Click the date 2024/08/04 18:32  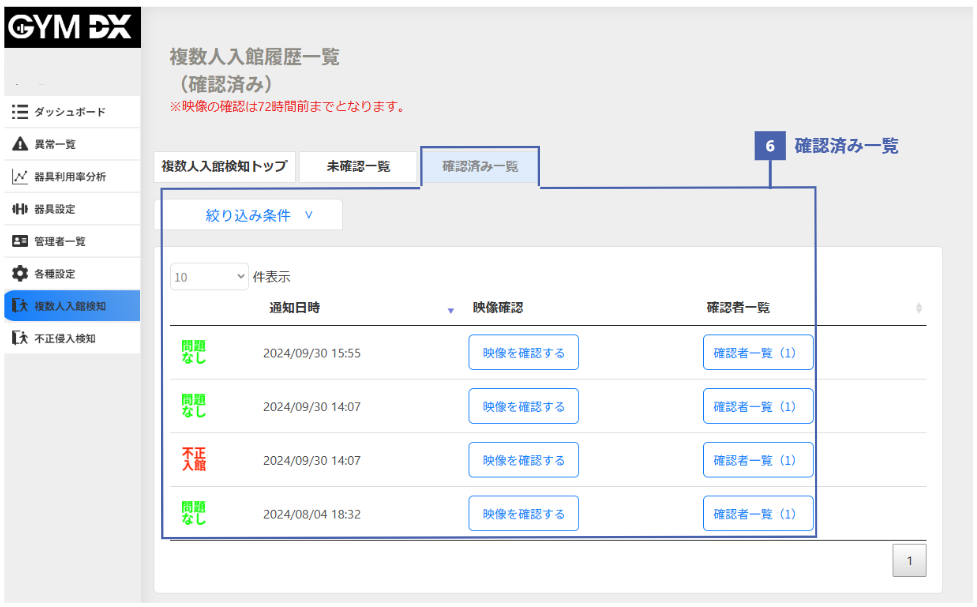[x=312, y=514]
